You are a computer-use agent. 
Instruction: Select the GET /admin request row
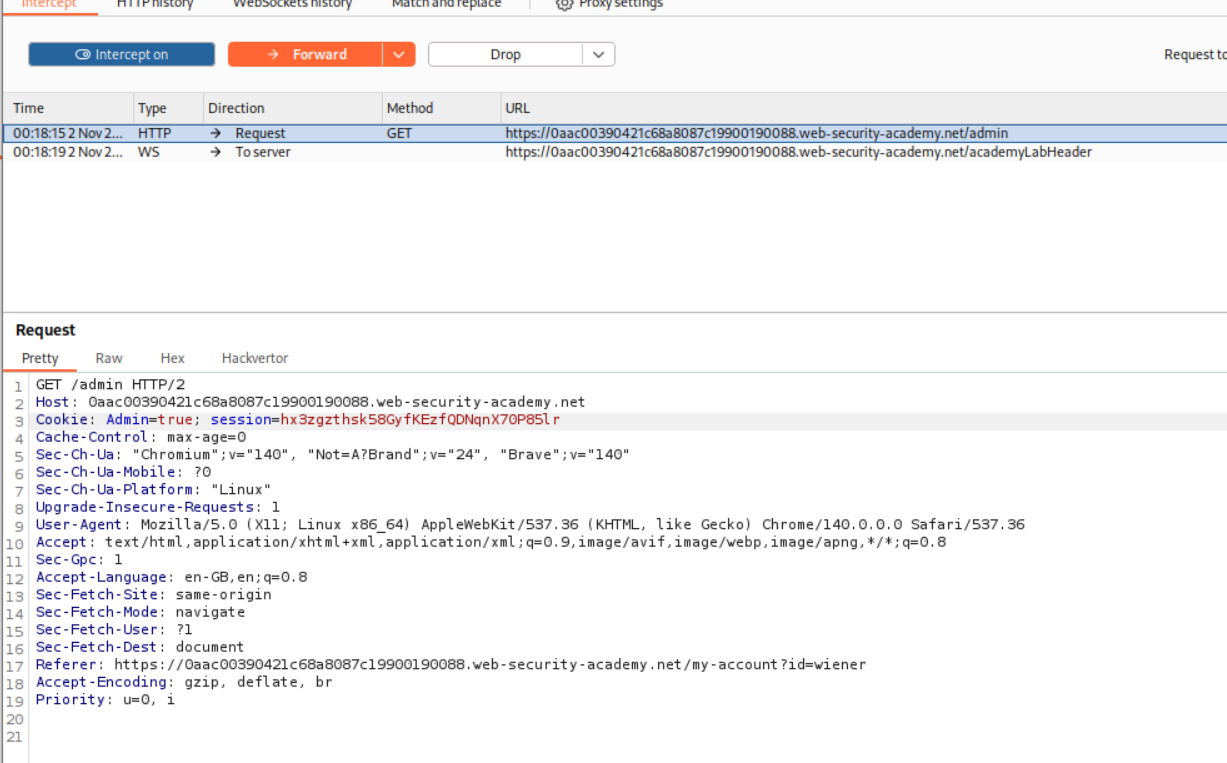(x=600, y=133)
